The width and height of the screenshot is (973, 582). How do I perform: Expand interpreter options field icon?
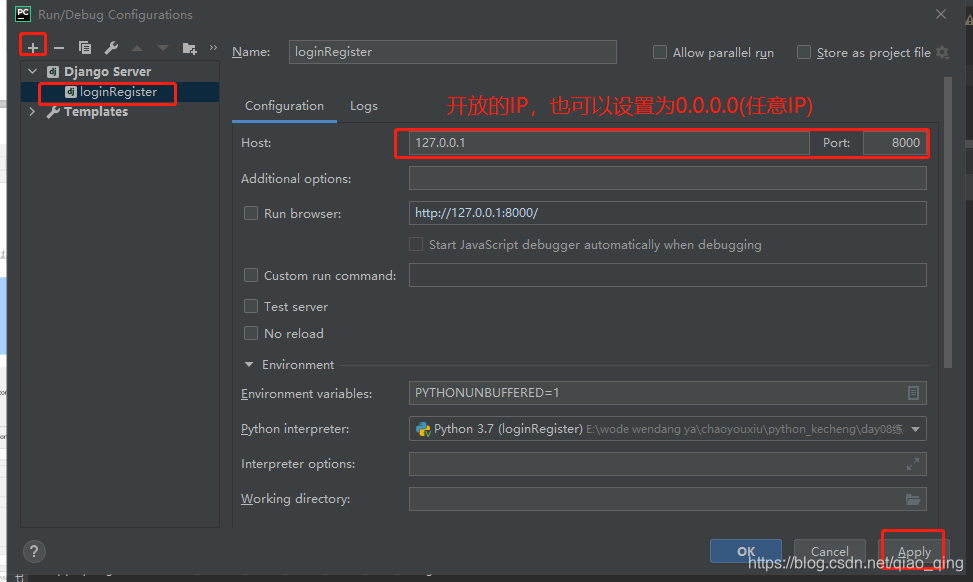[x=913, y=464]
